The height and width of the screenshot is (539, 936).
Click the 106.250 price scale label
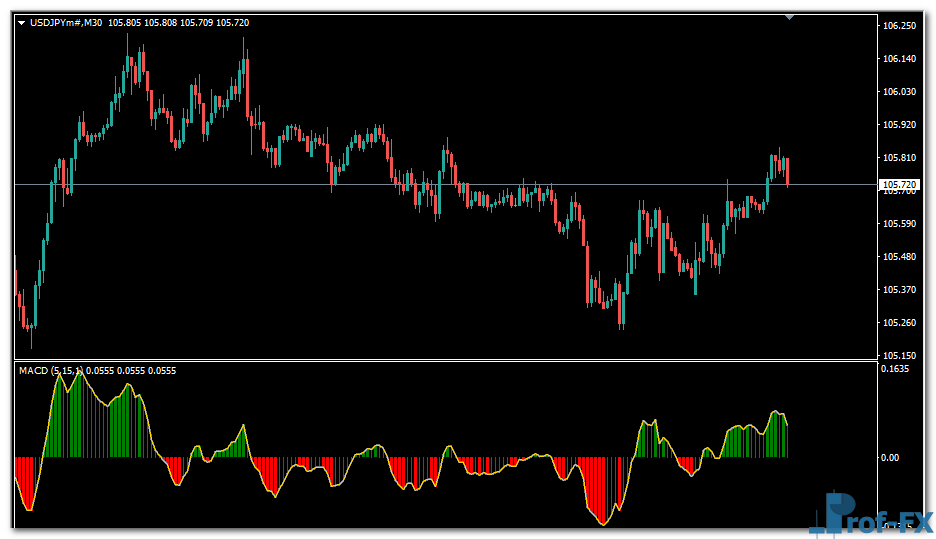point(900,26)
